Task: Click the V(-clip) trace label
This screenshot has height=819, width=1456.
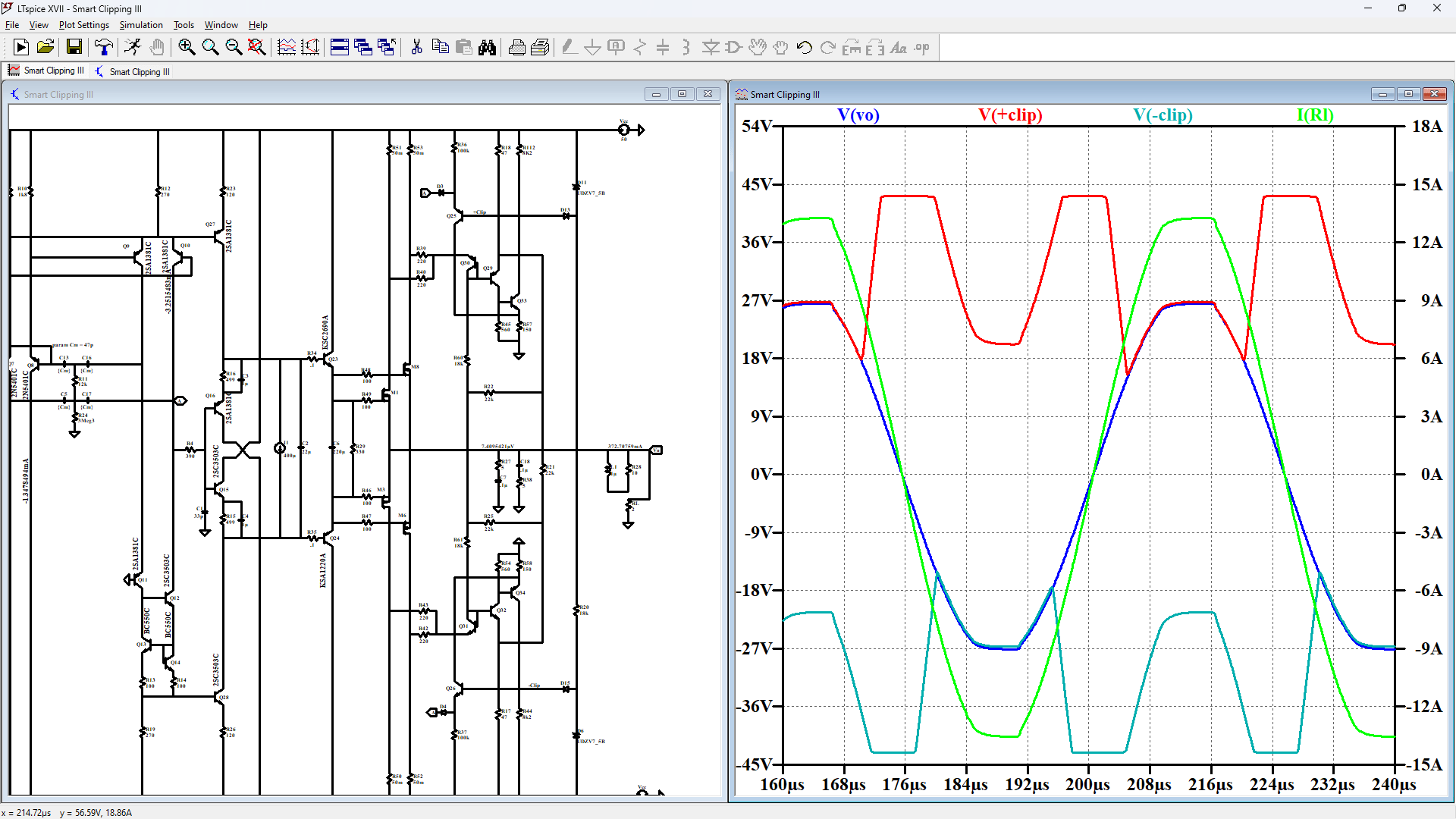Action: 1163,115
